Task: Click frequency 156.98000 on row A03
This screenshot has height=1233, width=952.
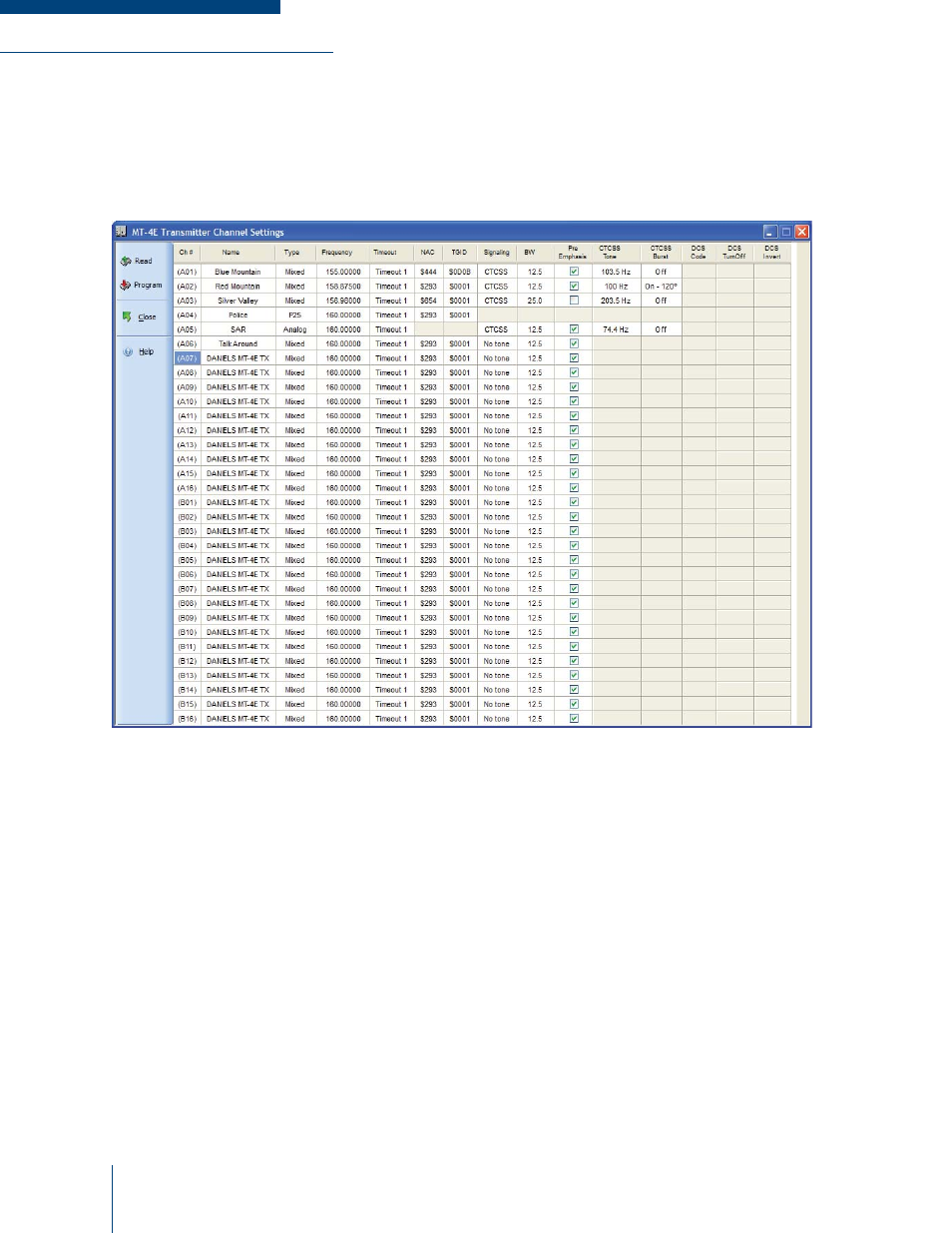Action: tap(343, 301)
